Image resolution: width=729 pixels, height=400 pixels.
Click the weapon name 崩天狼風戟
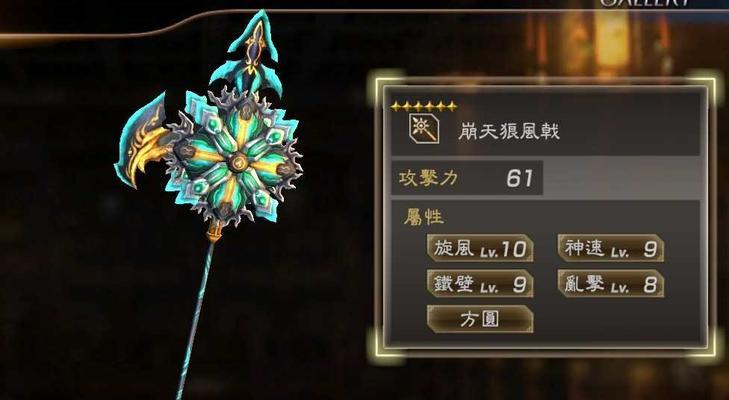(x=509, y=131)
